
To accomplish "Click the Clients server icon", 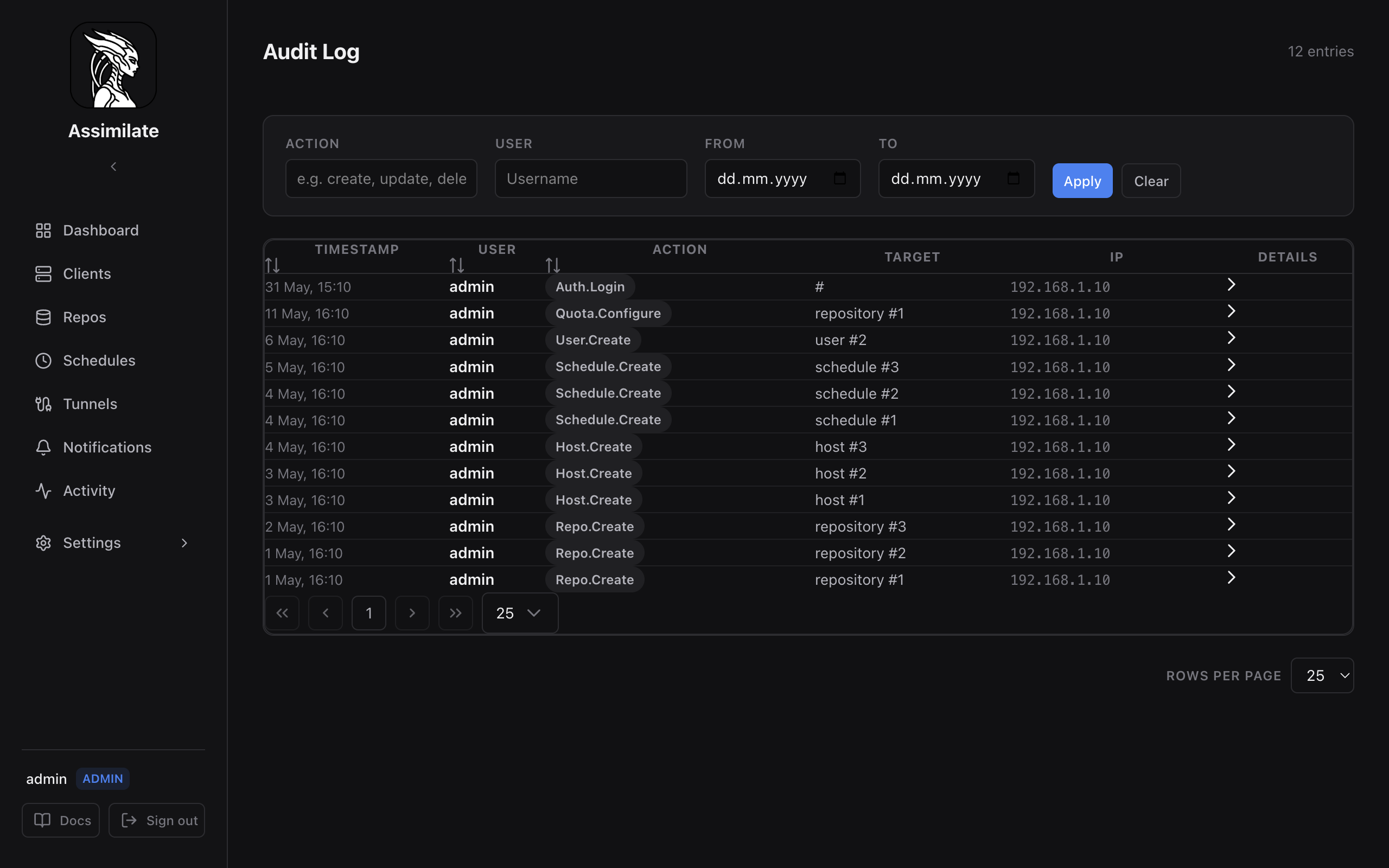I will pyautogui.click(x=43, y=274).
